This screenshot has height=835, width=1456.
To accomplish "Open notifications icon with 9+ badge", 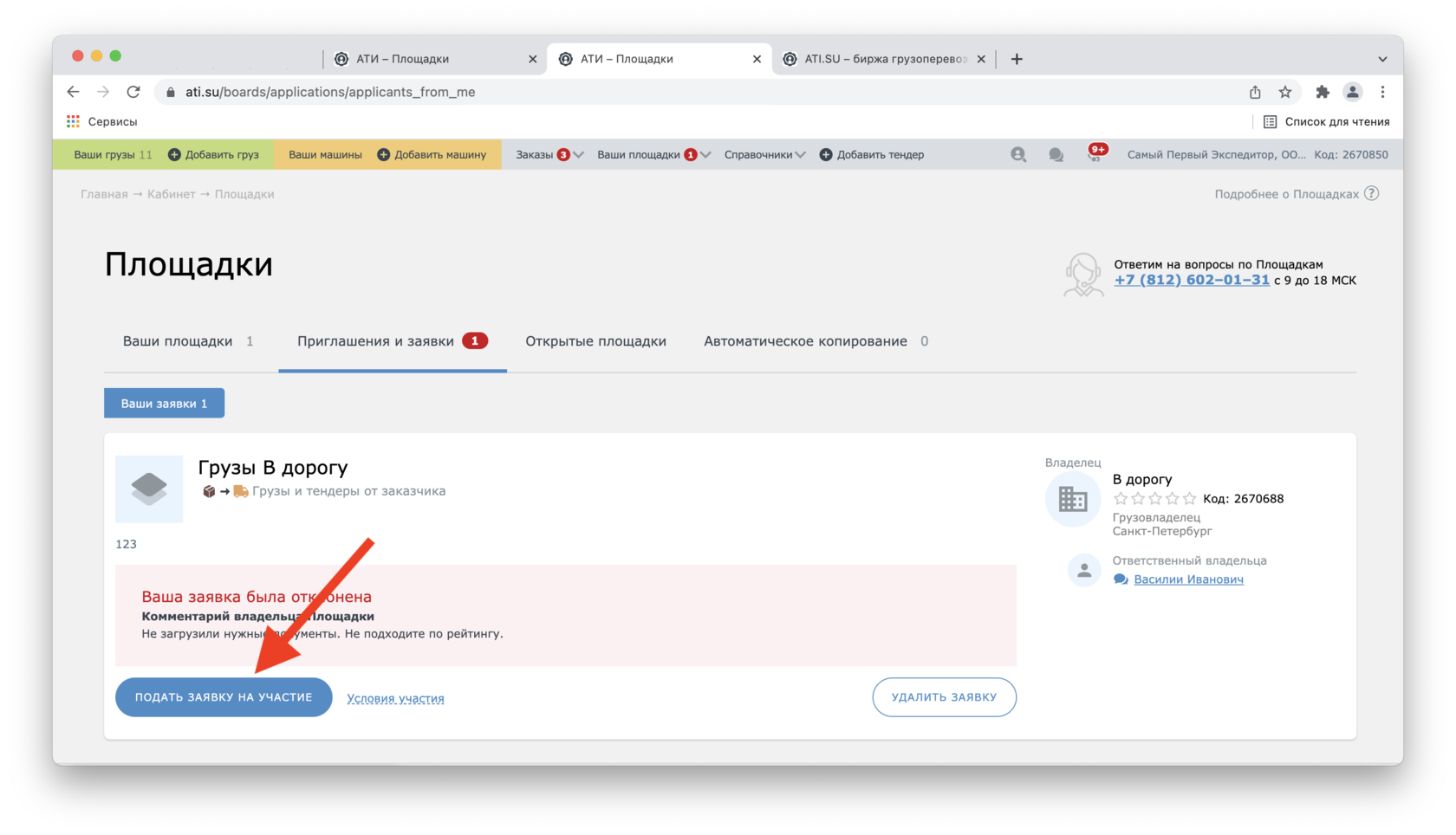I will 1096,153.
